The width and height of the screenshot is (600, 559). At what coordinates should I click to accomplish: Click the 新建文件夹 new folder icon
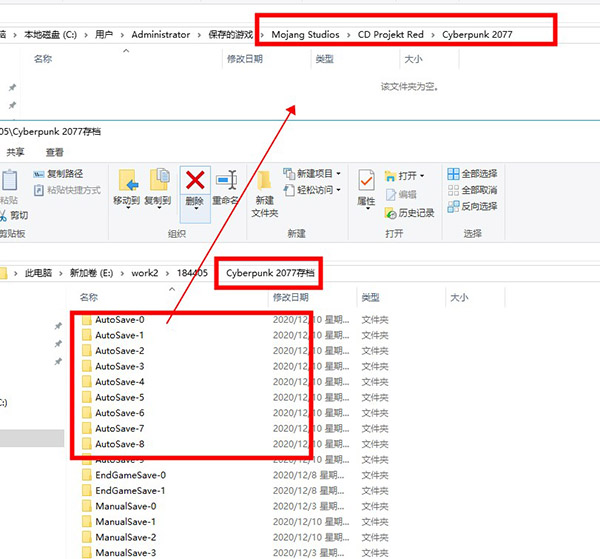click(264, 180)
